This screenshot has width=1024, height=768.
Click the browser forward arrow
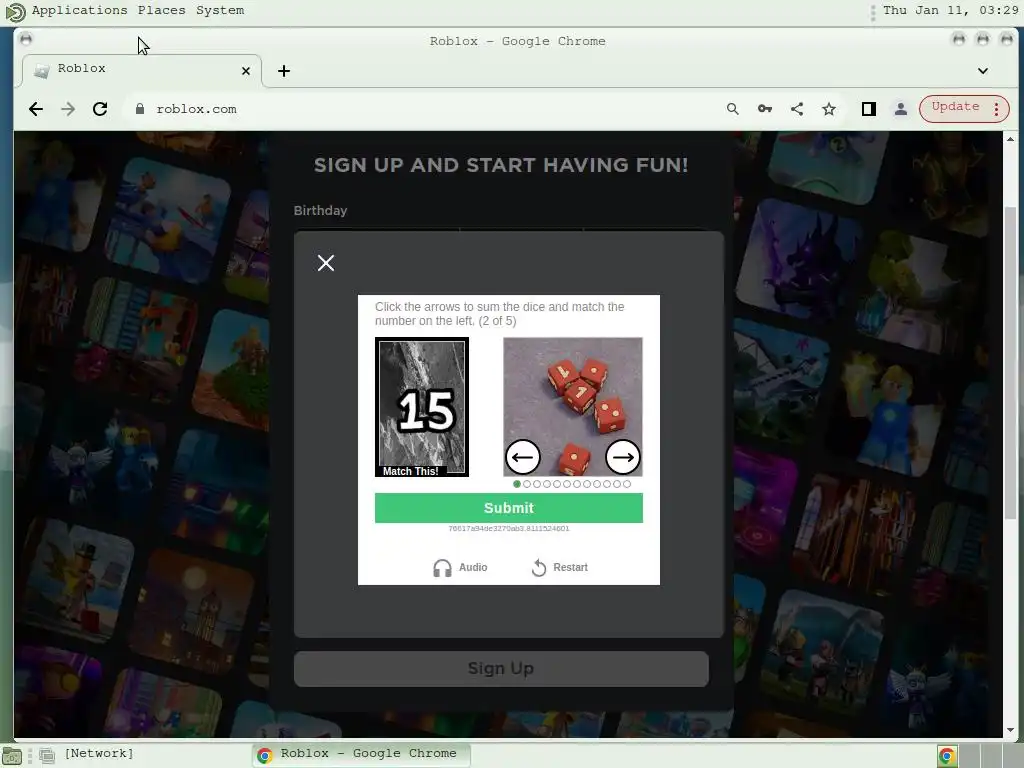pyautogui.click(x=68, y=109)
